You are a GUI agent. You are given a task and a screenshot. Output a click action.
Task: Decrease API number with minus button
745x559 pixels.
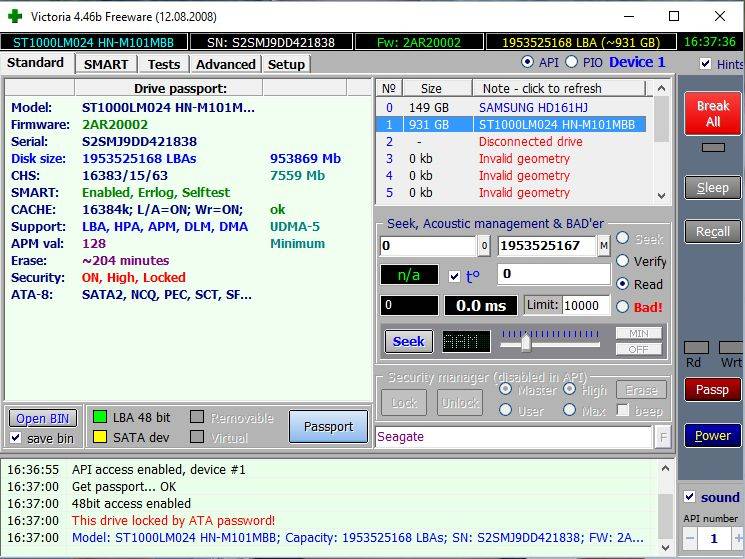click(690, 538)
